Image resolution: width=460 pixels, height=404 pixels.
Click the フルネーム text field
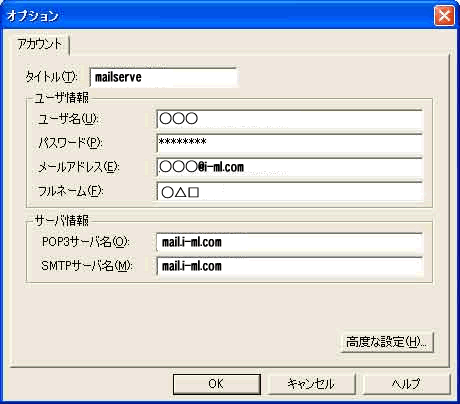(x=290, y=191)
